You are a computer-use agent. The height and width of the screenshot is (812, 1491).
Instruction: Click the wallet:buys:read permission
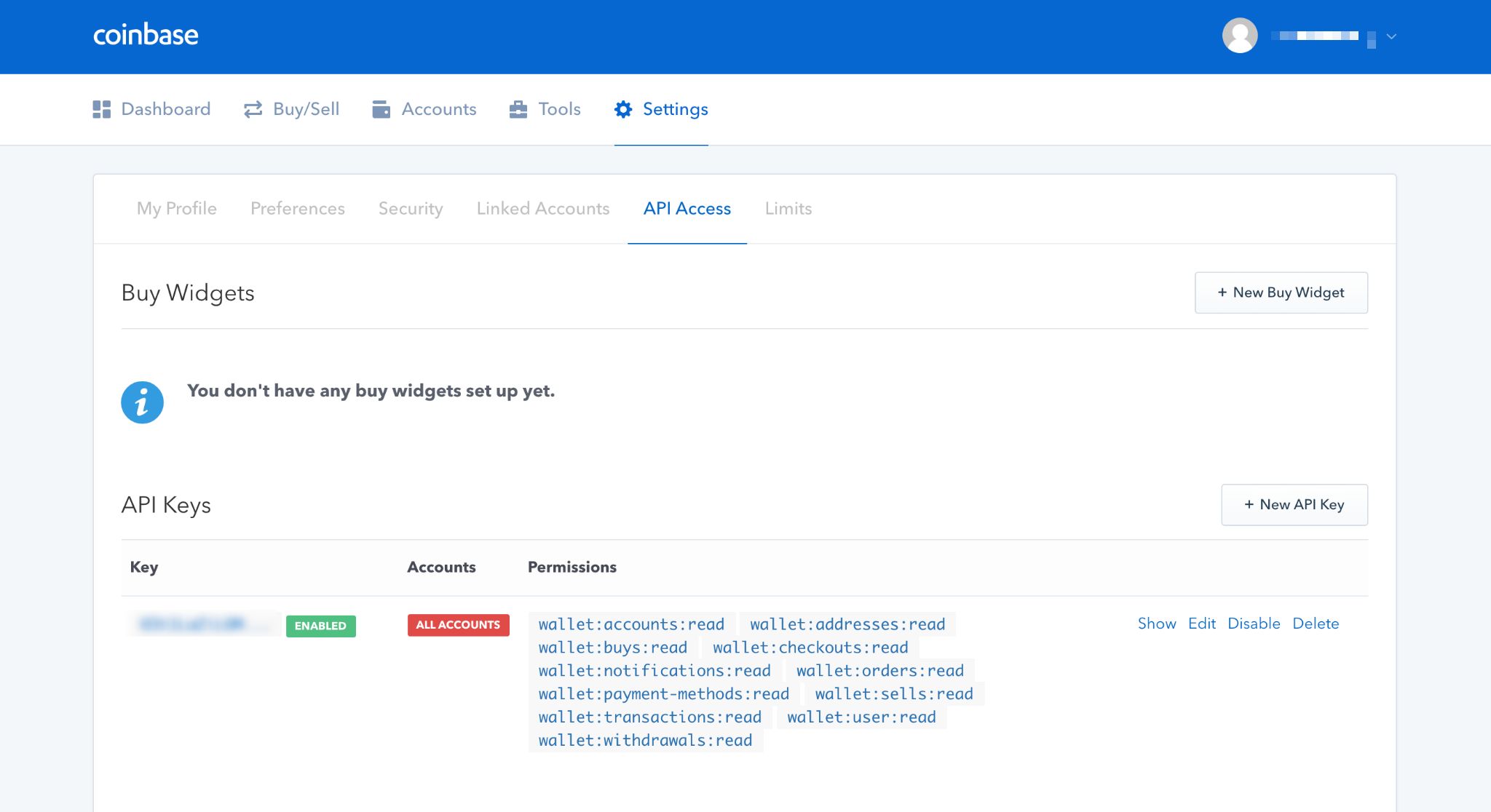click(613, 648)
